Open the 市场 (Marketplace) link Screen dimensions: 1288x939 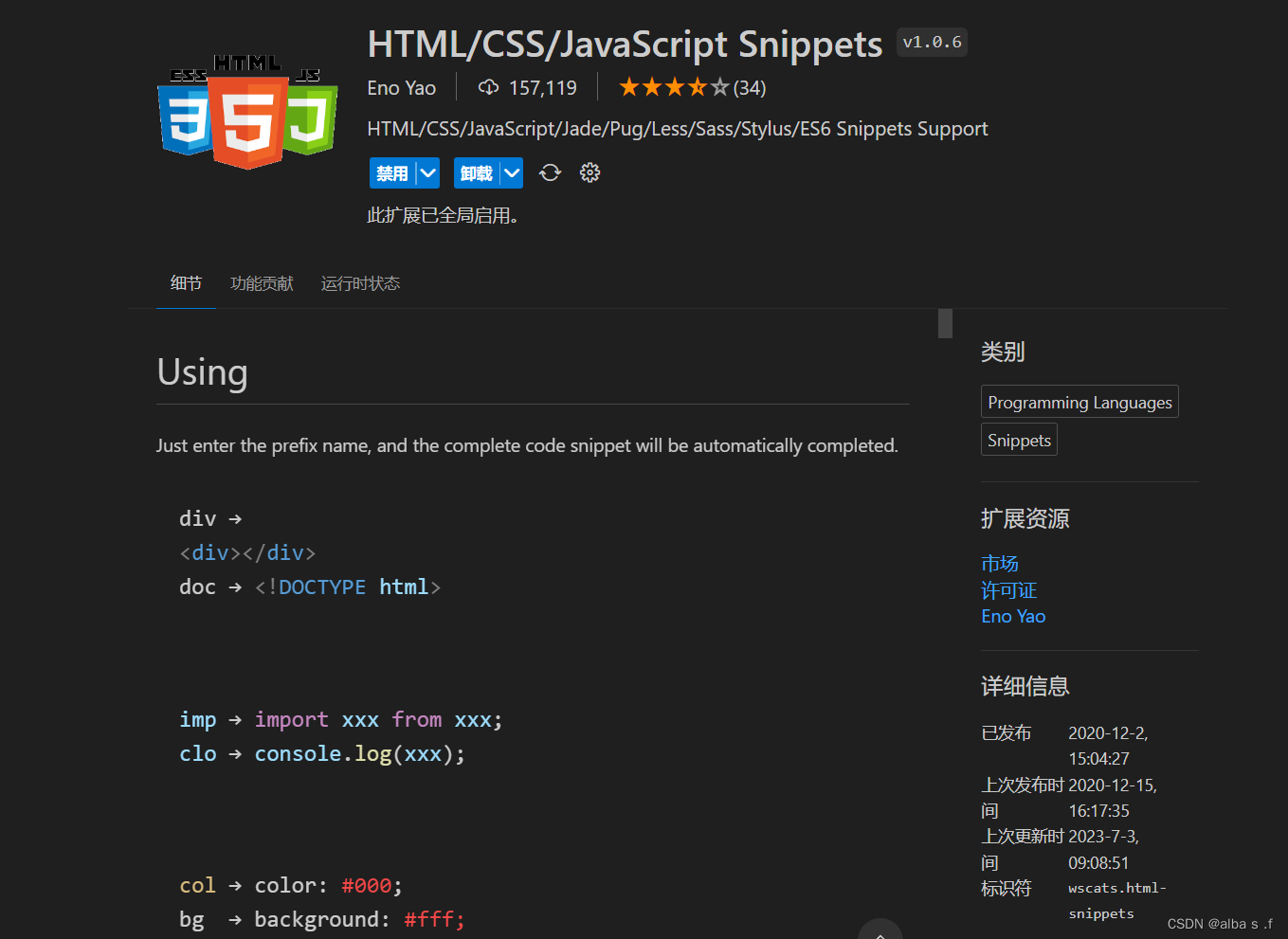[x=1000, y=563]
